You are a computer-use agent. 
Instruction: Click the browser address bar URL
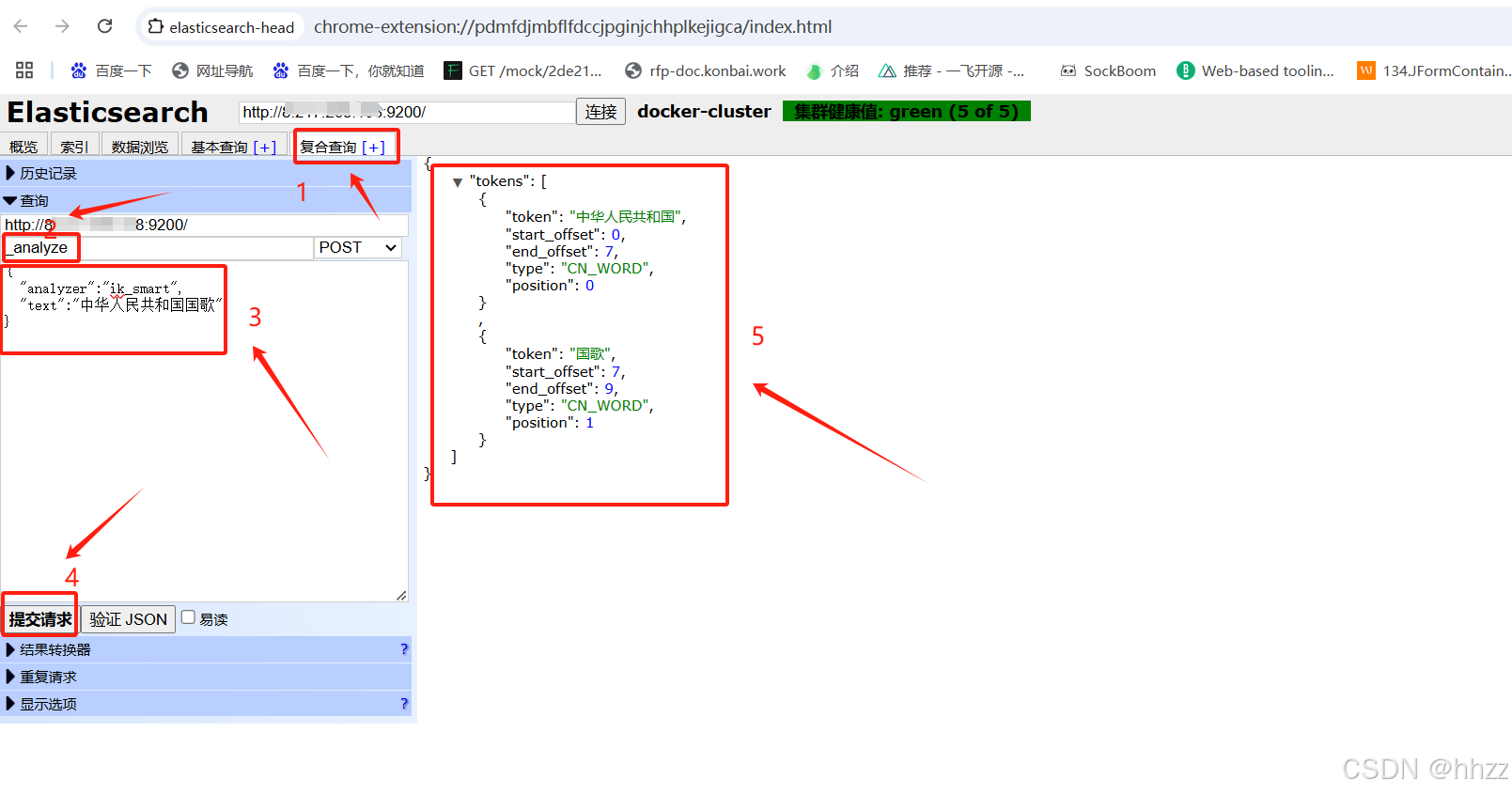coord(572,26)
